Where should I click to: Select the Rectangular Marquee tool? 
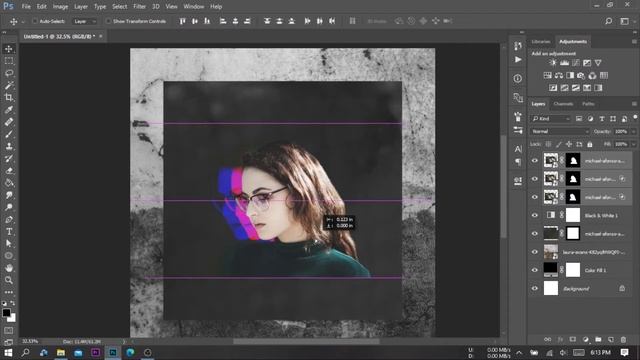[x=9, y=61]
